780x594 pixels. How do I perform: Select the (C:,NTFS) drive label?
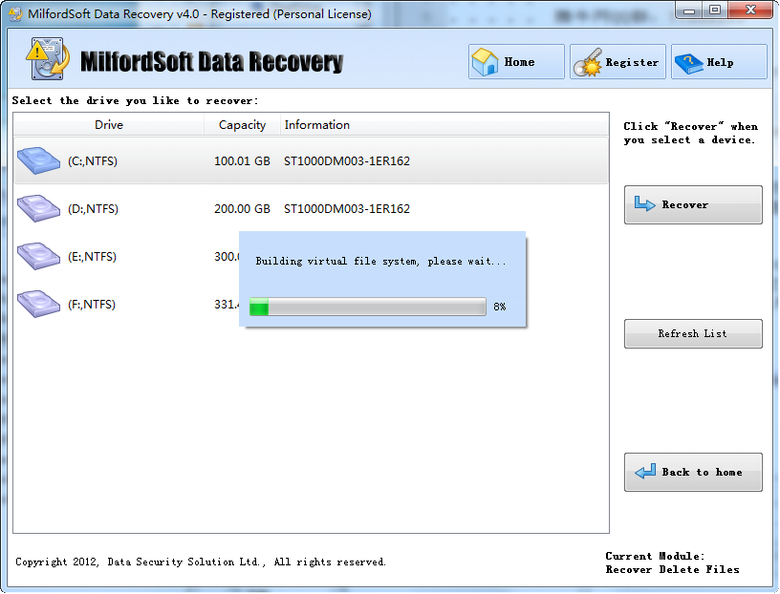click(93, 161)
